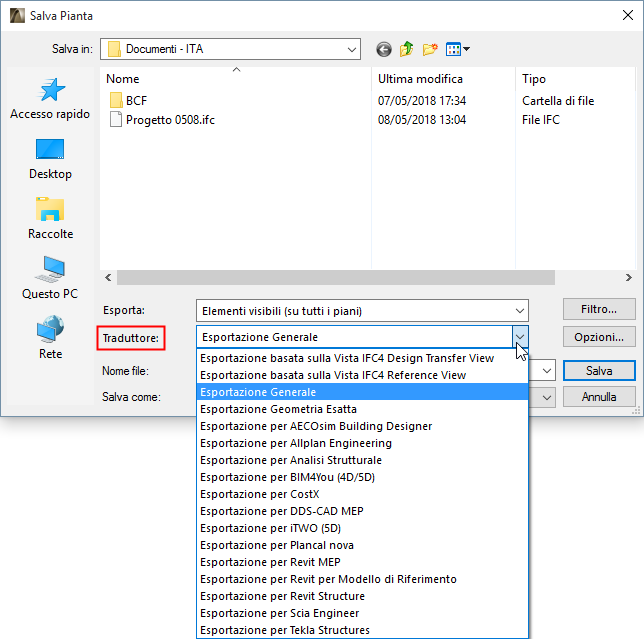Screen dimensions: 644x639
Task: Open the view menu icon
Action: [458, 49]
